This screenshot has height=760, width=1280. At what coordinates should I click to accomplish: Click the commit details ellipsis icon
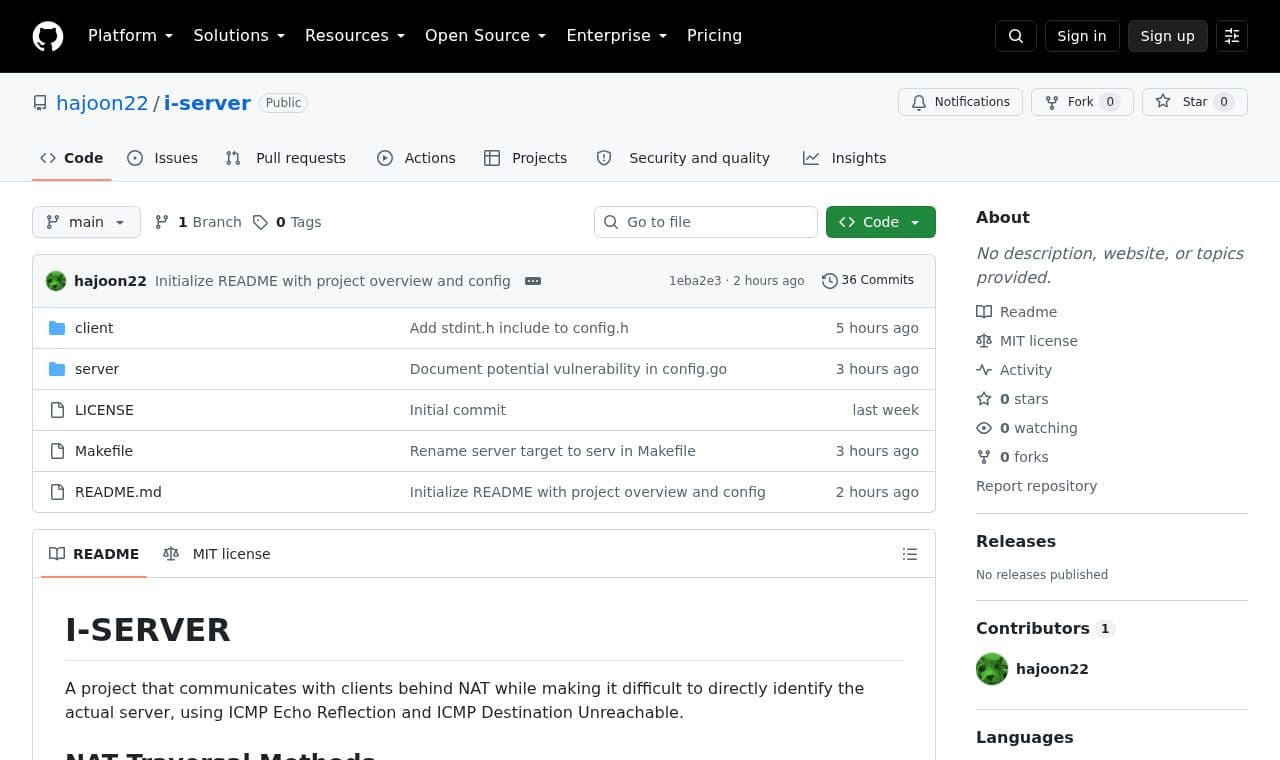click(533, 281)
